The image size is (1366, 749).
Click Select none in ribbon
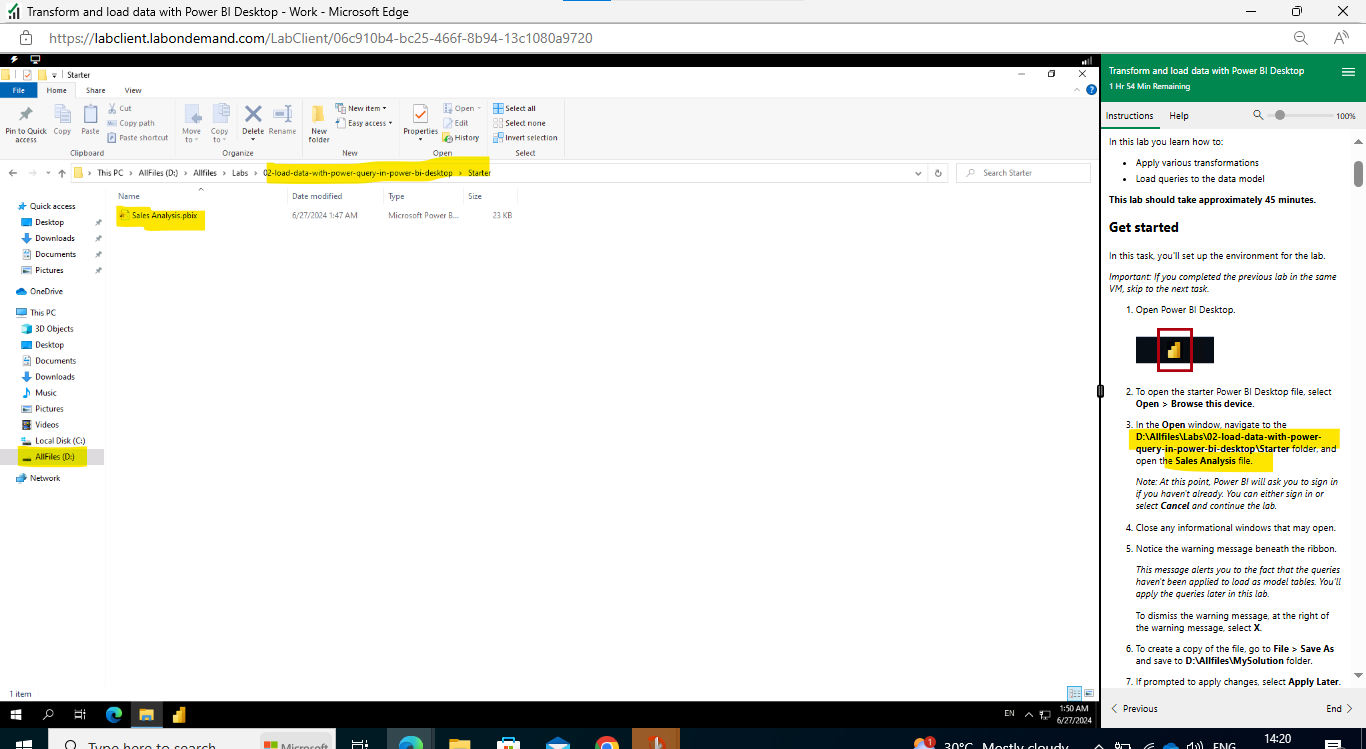[519, 123]
